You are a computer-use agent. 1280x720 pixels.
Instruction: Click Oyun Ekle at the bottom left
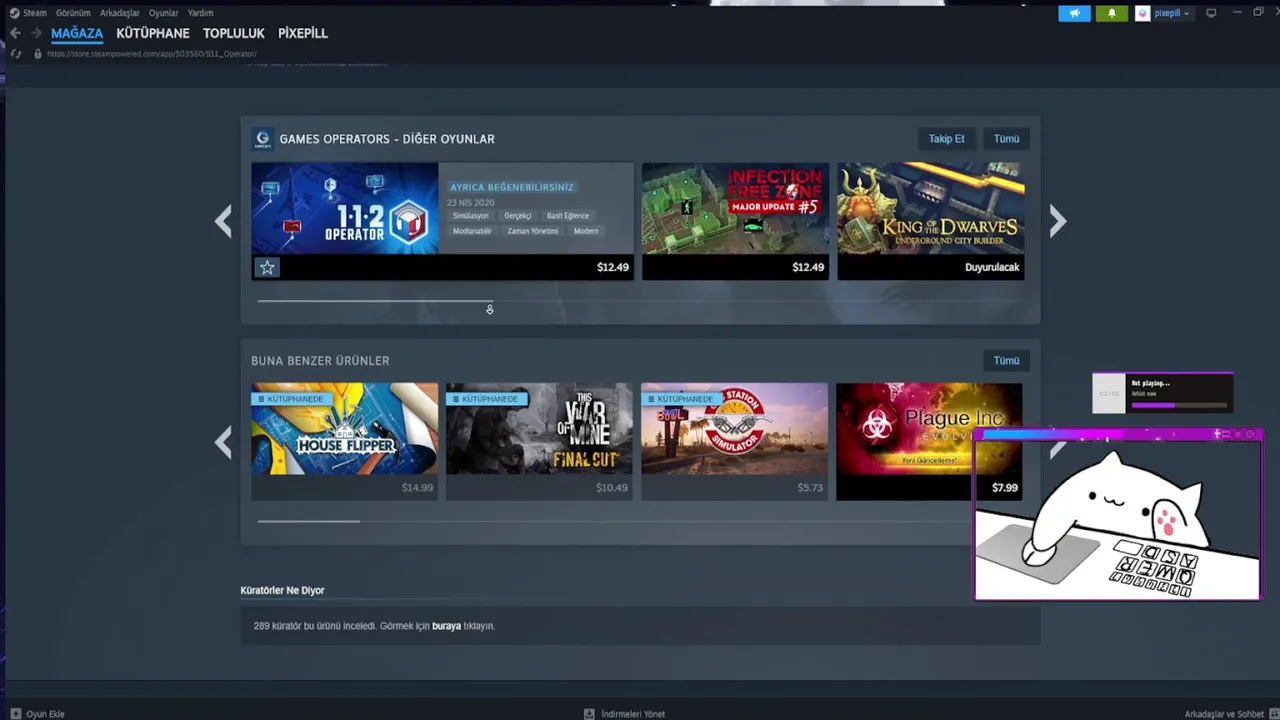pos(45,714)
